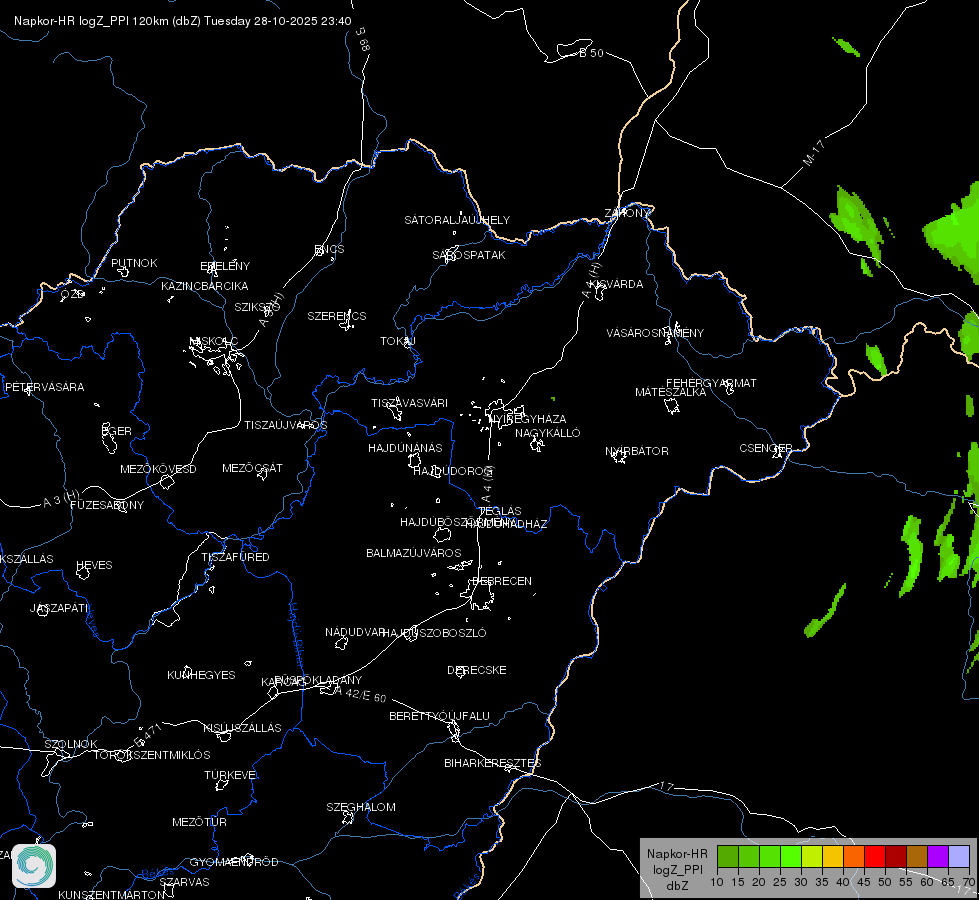Click the MEZŐKÖVESD city label
Image resolution: width=979 pixels, height=900 pixels.
tap(158, 469)
